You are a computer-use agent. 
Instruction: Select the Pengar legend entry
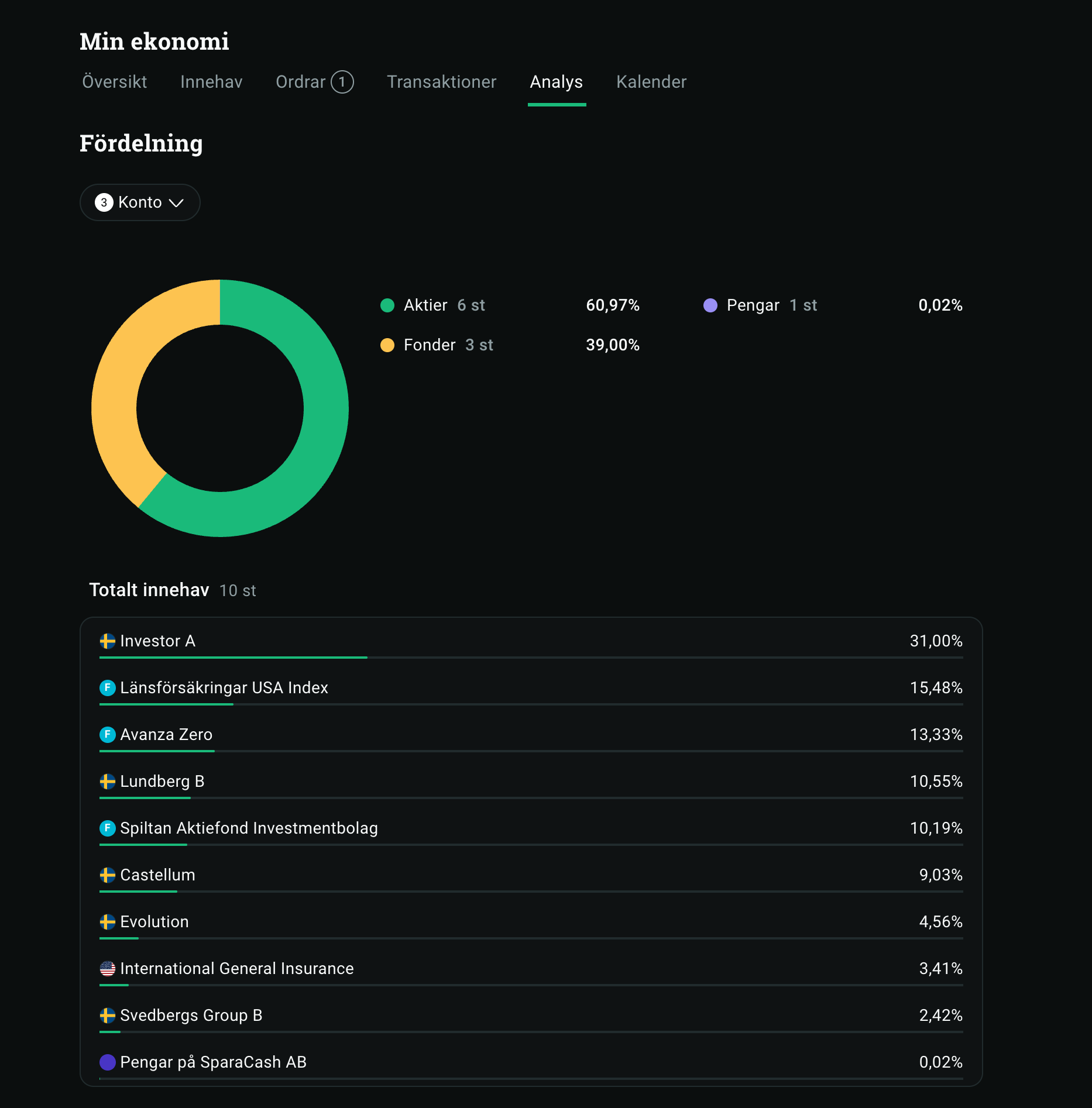(x=833, y=305)
